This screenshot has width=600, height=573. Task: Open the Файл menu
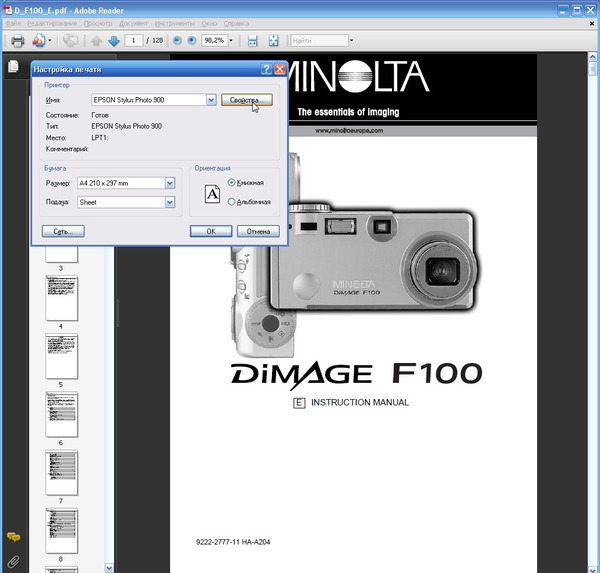point(13,23)
